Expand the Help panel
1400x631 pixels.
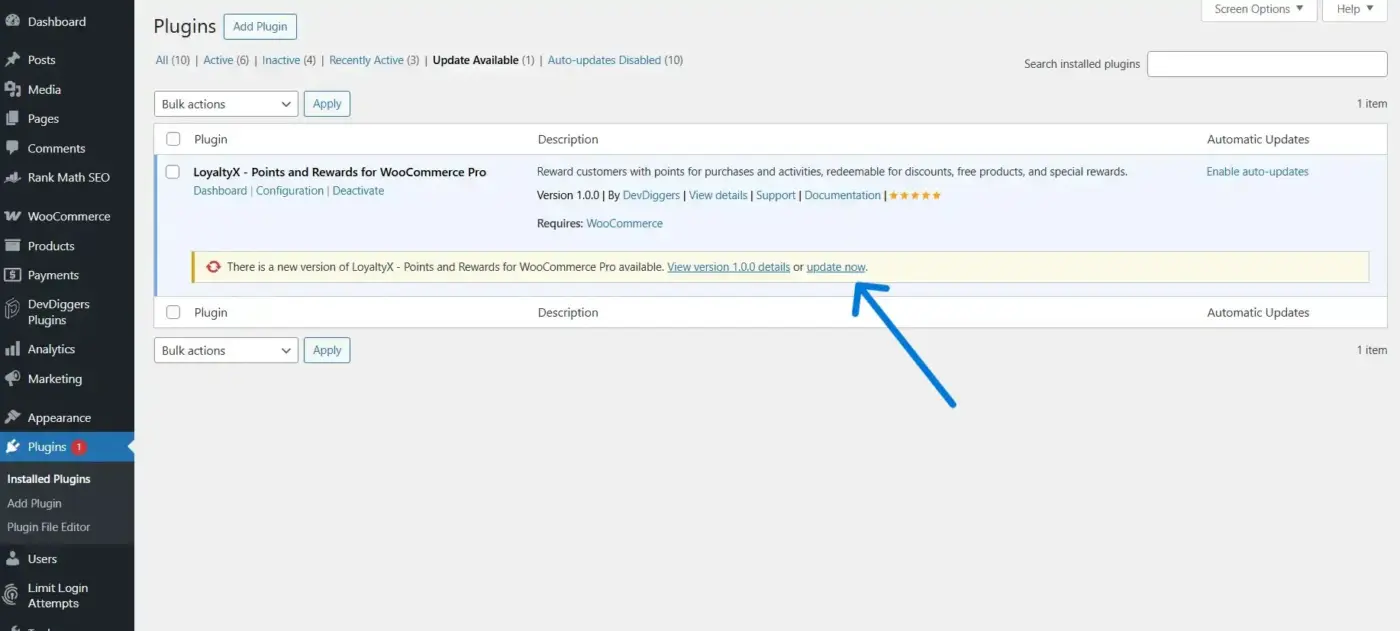(x=1355, y=10)
